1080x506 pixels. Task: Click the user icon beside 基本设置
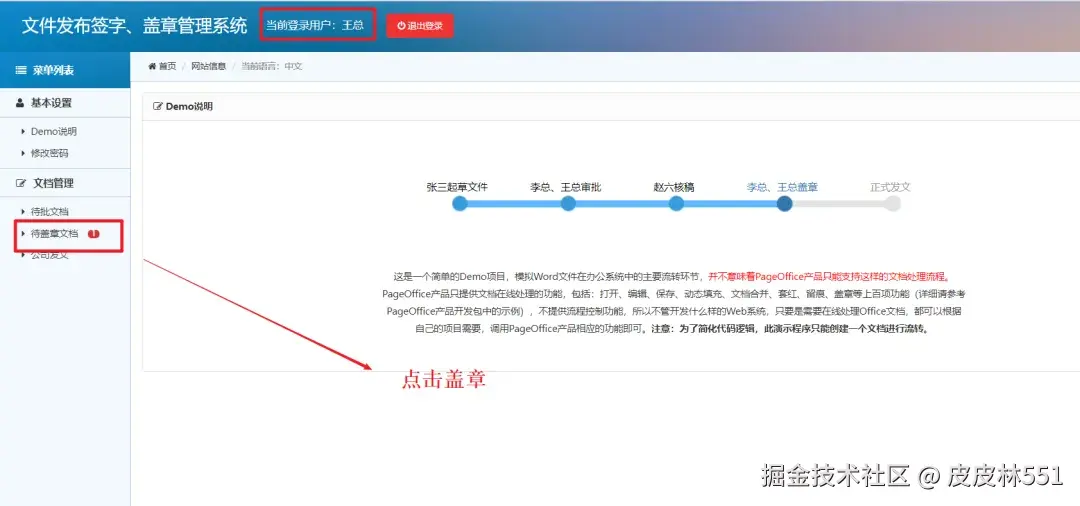coord(20,103)
